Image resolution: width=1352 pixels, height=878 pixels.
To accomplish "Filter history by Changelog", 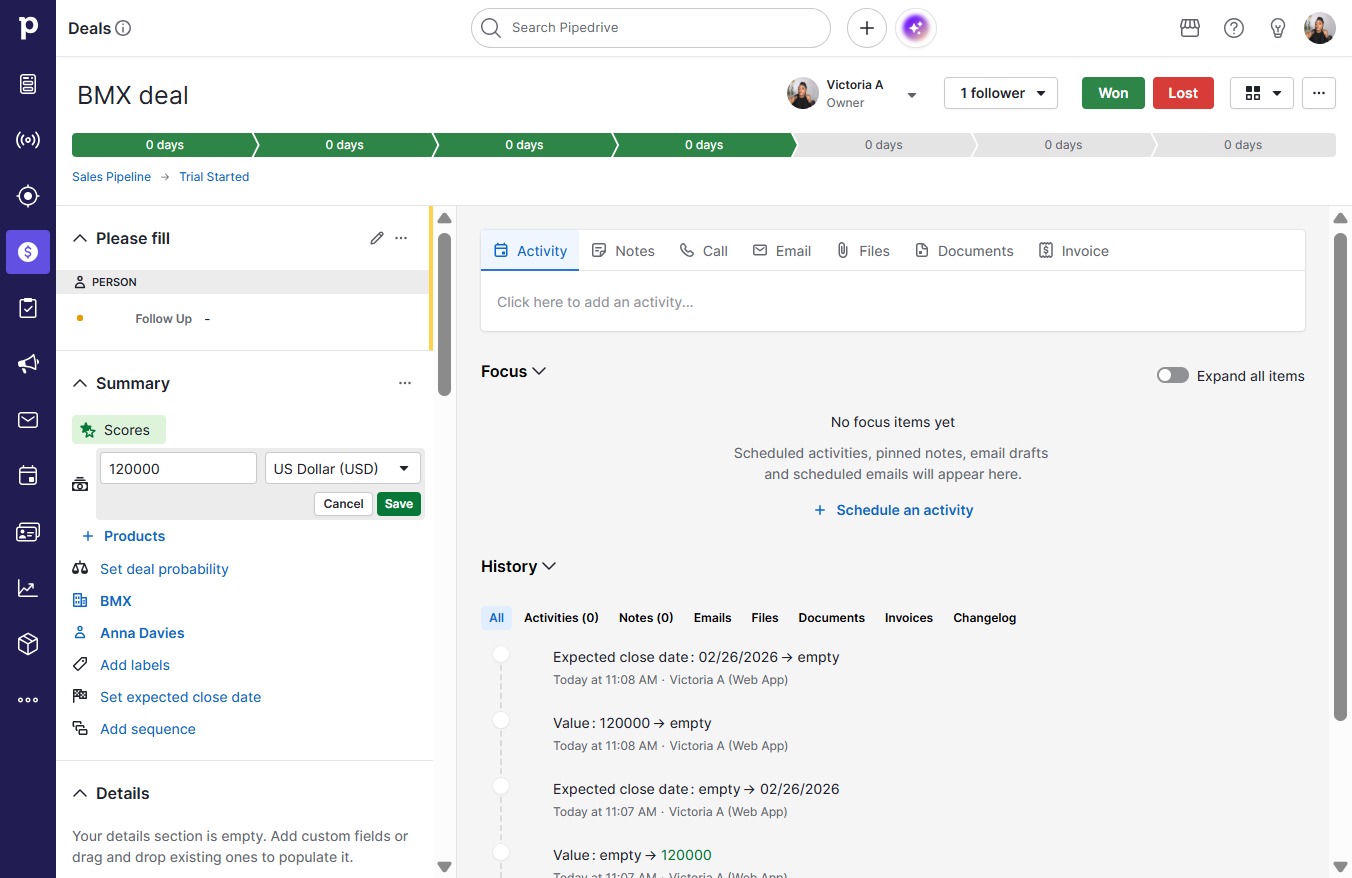I will tap(984, 618).
